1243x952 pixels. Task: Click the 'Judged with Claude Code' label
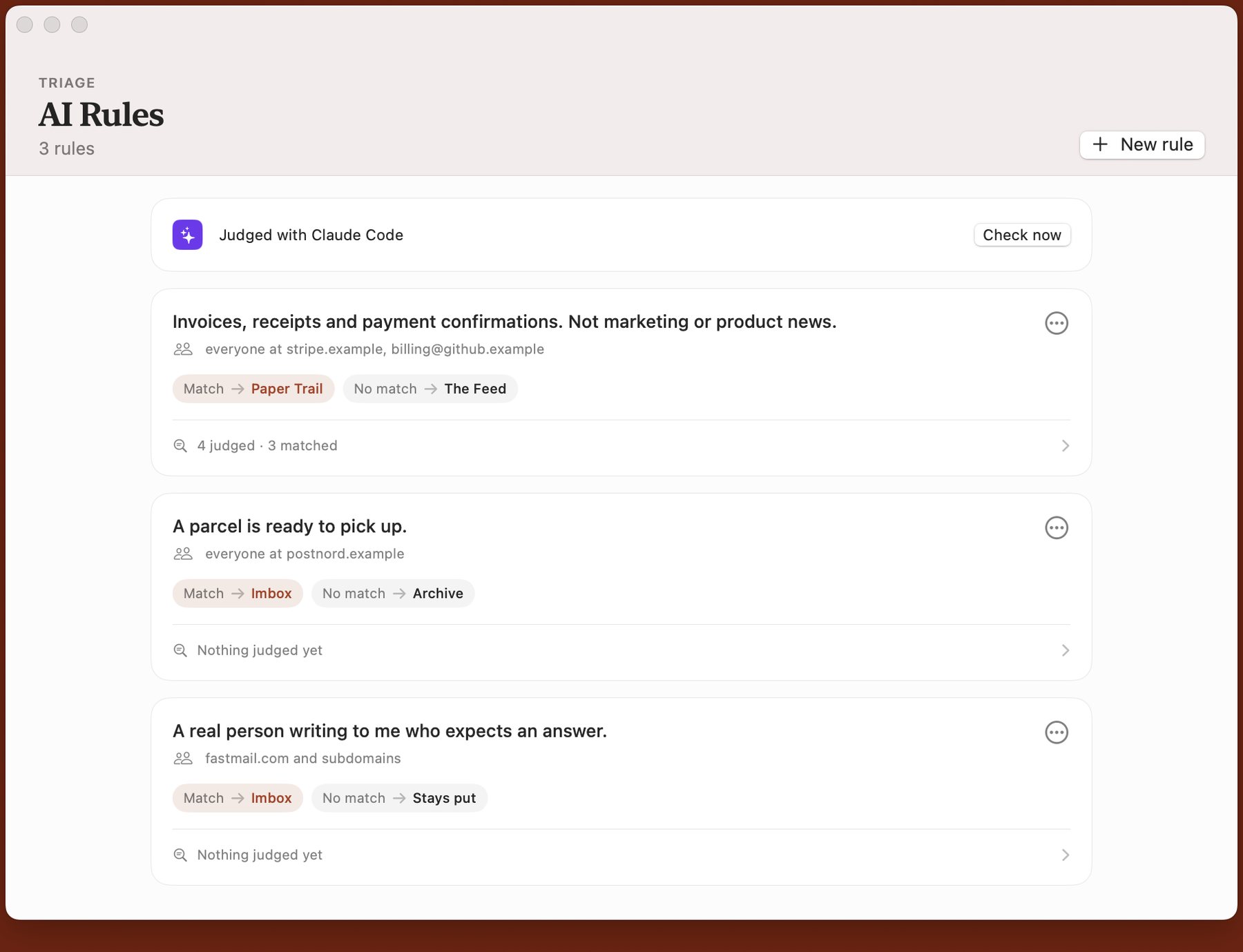click(x=311, y=235)
